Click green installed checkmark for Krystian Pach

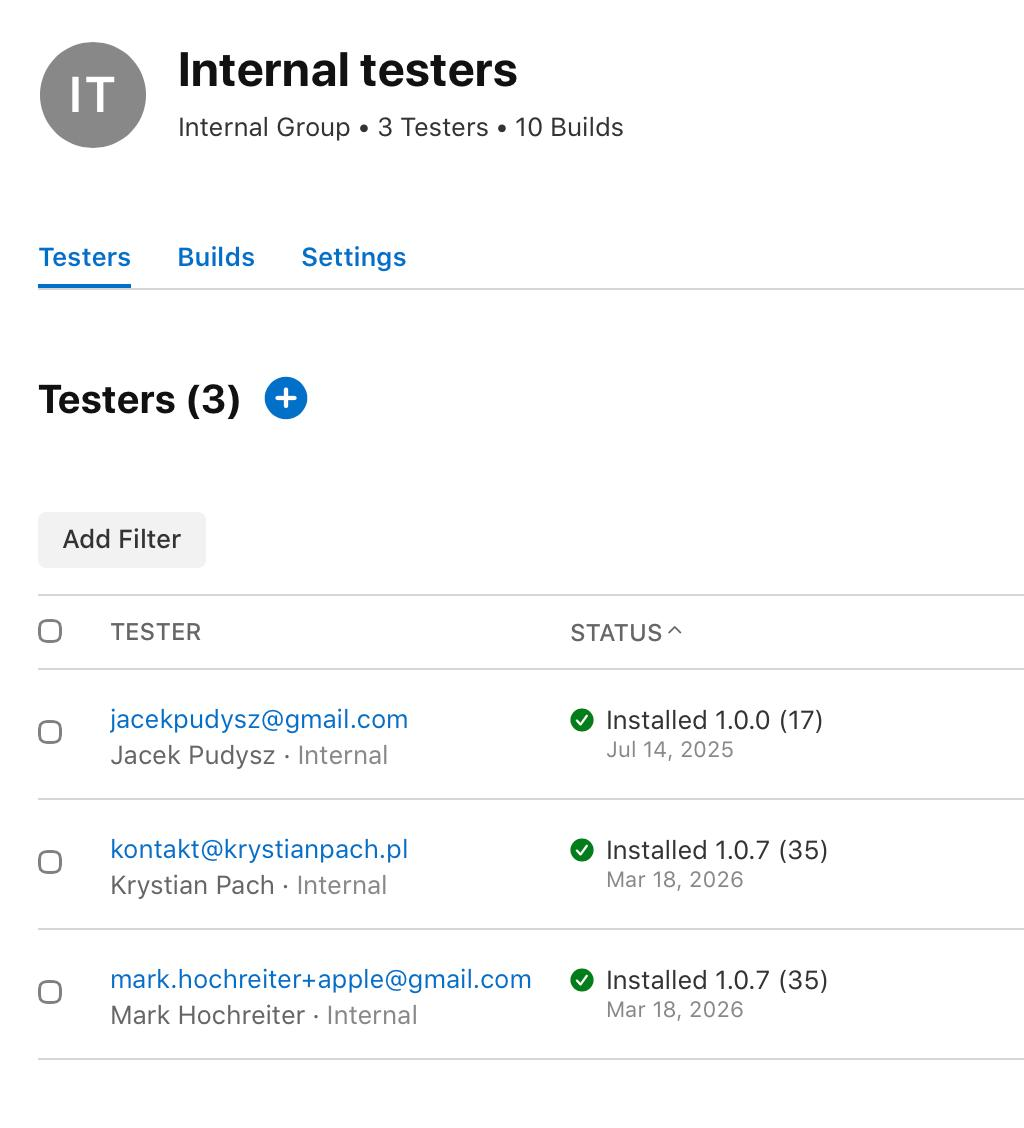[x=581, y=850]
